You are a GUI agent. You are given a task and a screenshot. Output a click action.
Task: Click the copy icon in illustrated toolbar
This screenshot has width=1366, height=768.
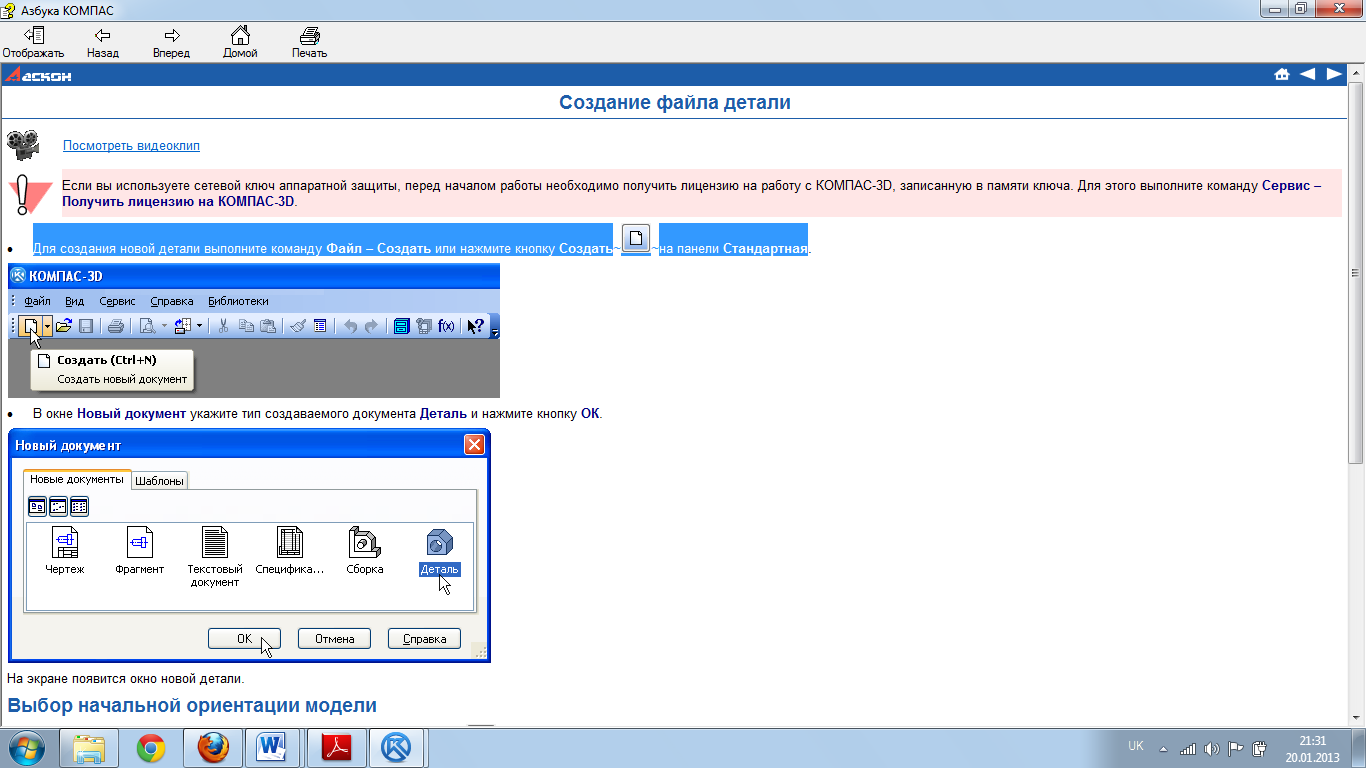click(x=246, y=326)
